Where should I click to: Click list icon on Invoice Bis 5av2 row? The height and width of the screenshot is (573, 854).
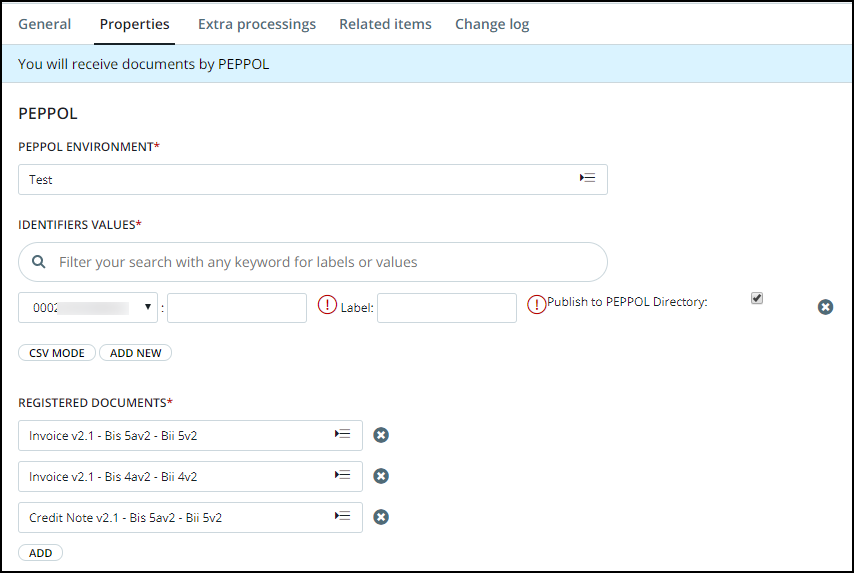343,434
